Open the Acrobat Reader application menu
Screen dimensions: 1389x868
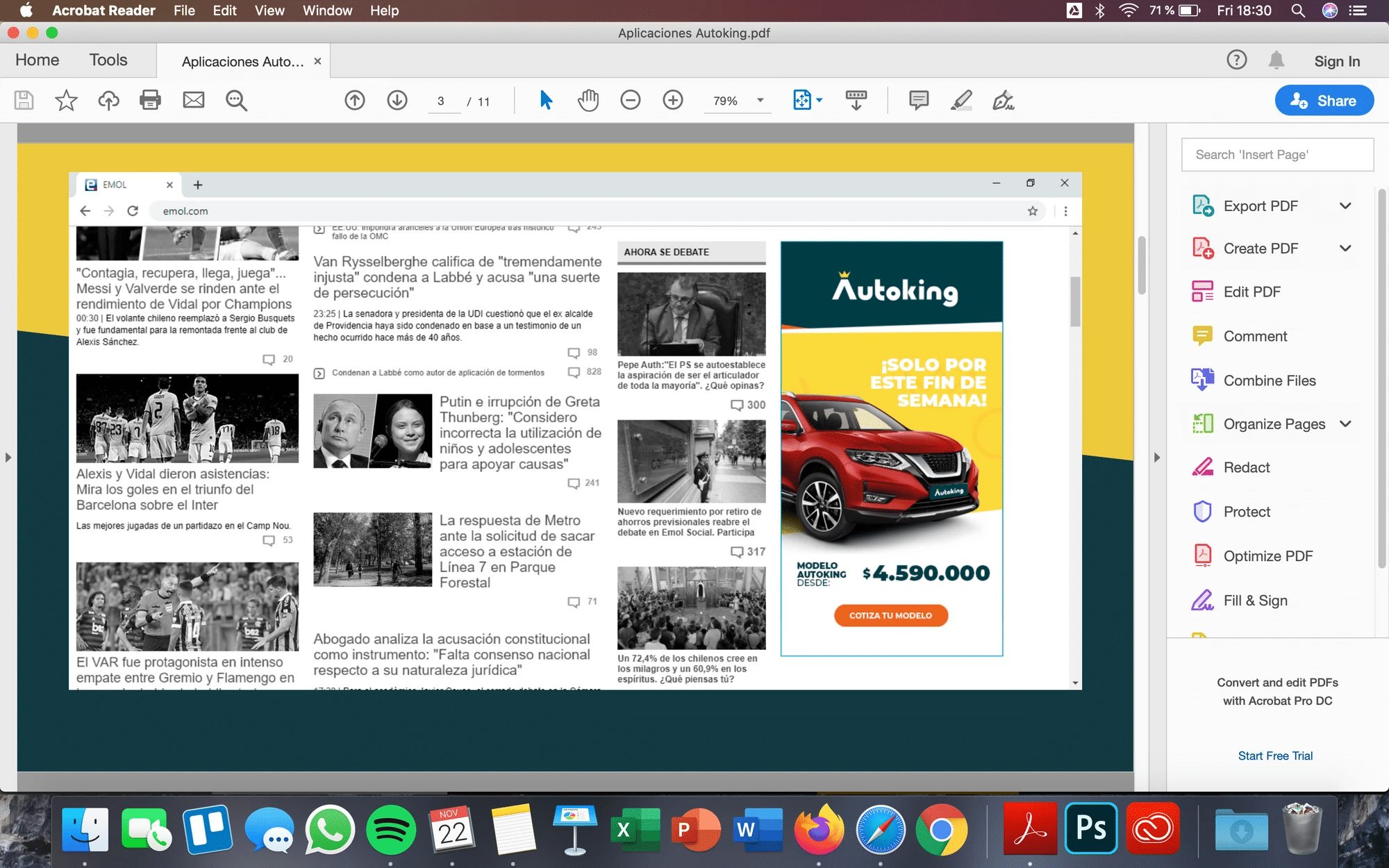tap(103, 10)
